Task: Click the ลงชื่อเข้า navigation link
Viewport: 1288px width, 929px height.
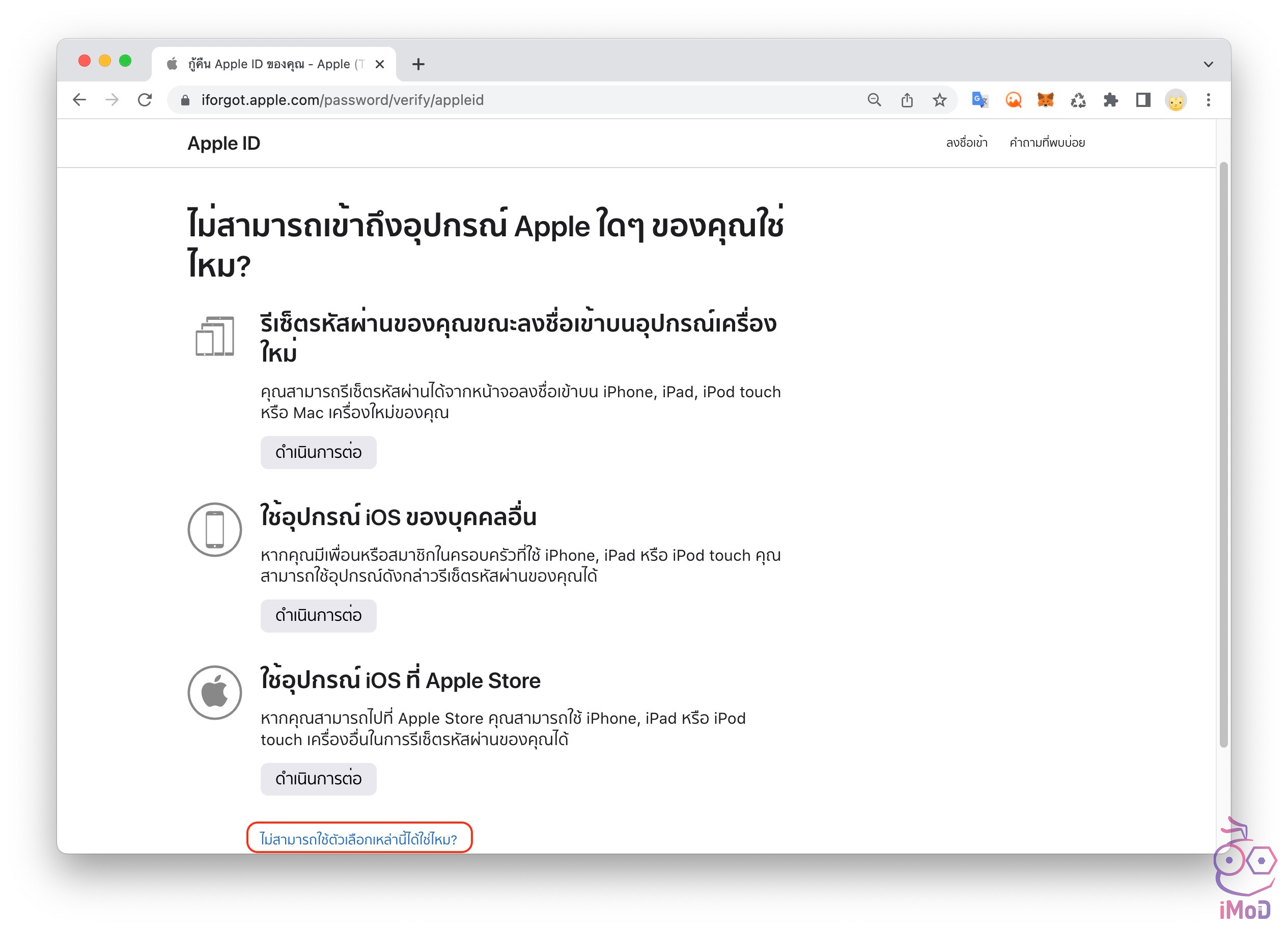Action: click(x=967, y=143)
